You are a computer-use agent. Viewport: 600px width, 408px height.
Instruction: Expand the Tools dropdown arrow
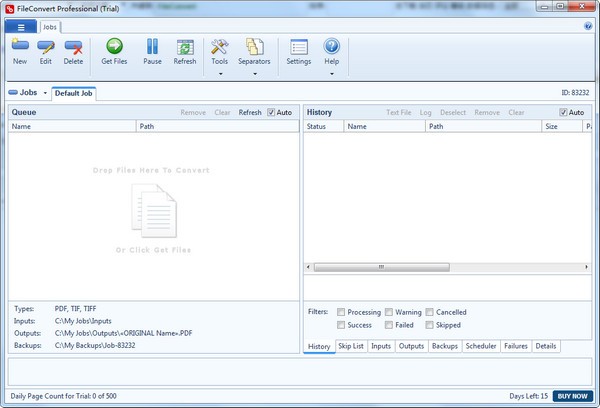(220, 74)
